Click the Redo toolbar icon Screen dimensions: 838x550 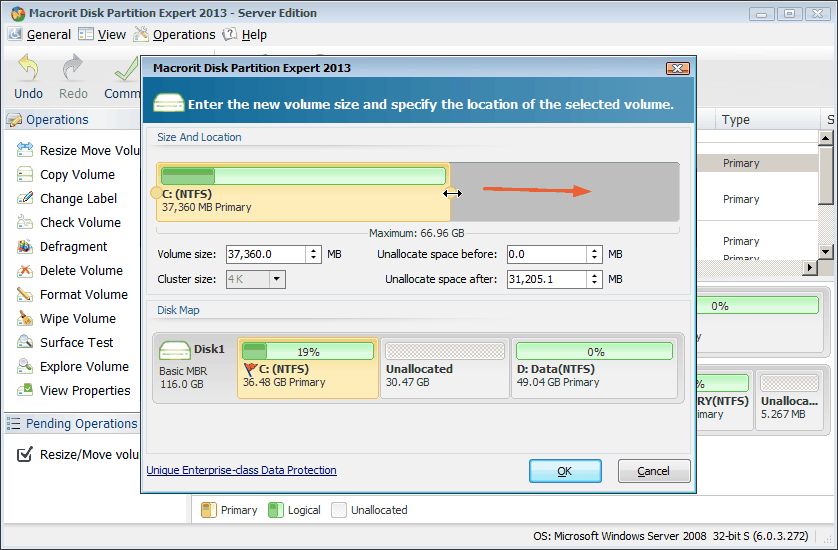click(x=73, y=67)
